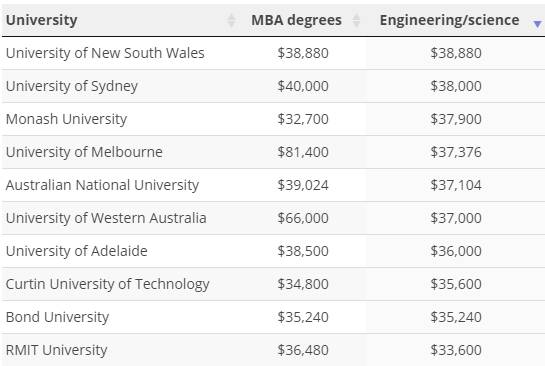This screenshot has width=545, height=366.
Task: Click the $66,000 MBA fee value
Action: pyautogui.click(x=303, y=218)
